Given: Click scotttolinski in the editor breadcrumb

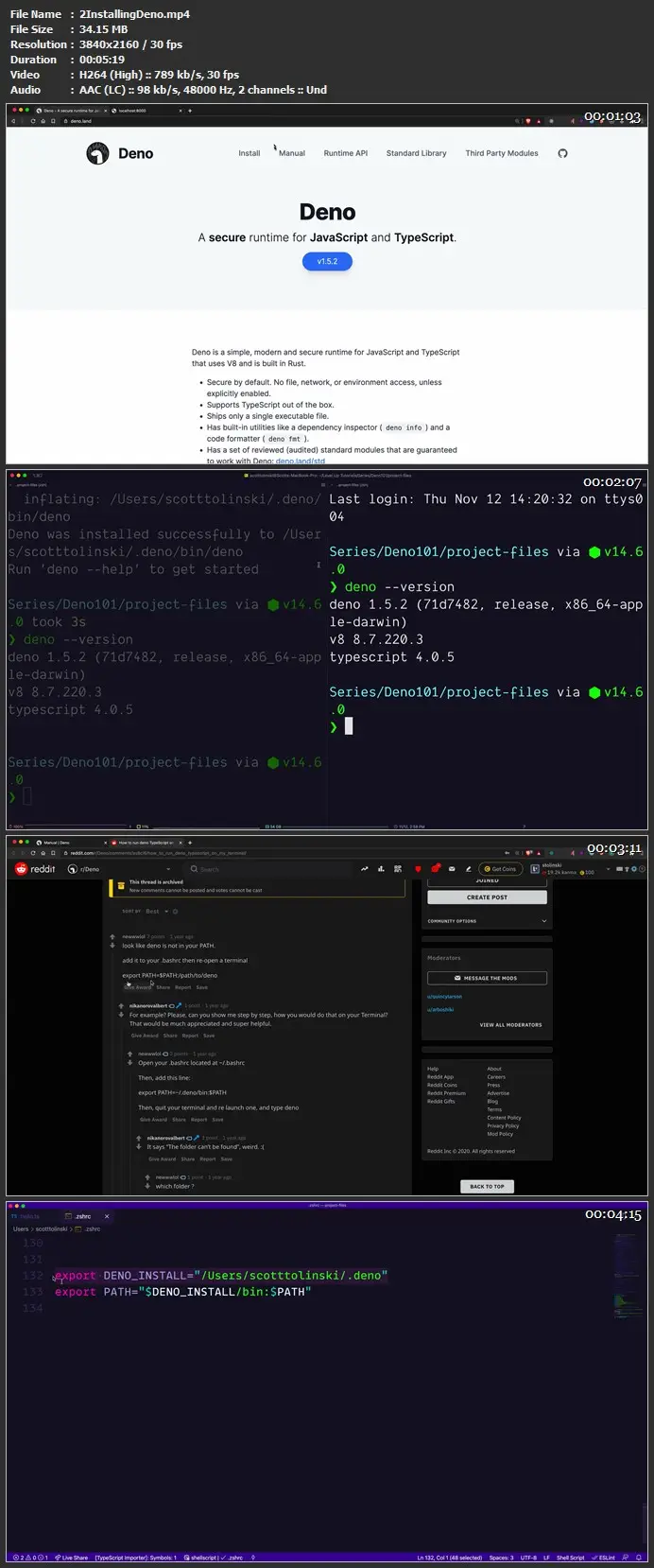Looking at the screenshot, I should 52,1229.
